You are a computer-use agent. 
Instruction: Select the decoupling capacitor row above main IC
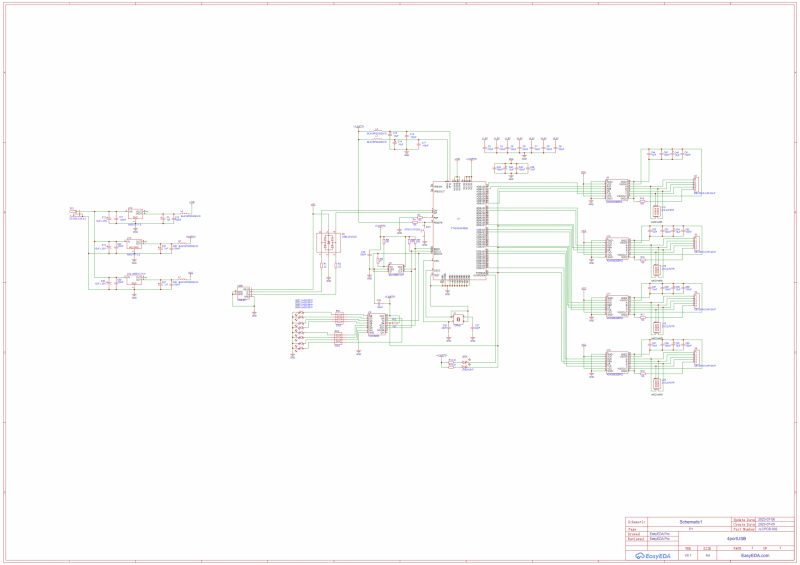coord(520,147)
